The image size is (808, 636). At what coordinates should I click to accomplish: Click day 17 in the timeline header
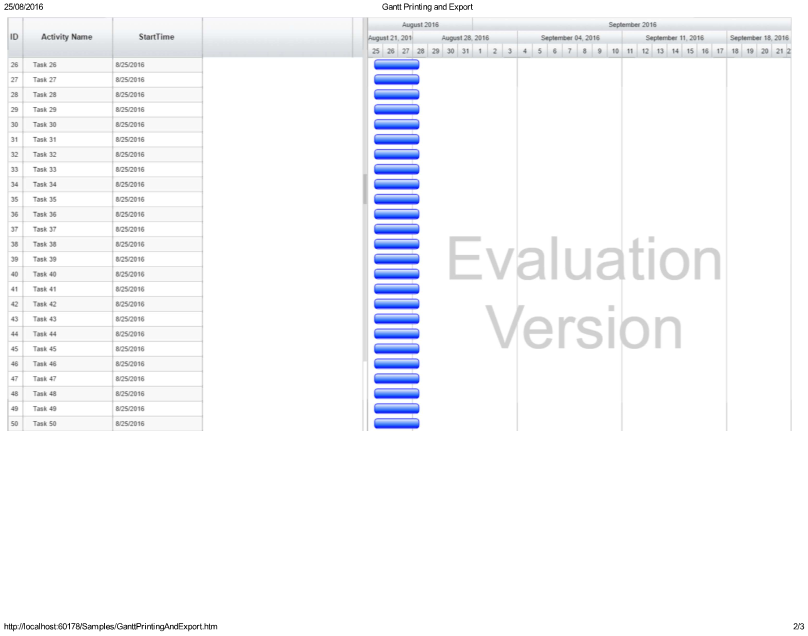(x=719, y=51)
